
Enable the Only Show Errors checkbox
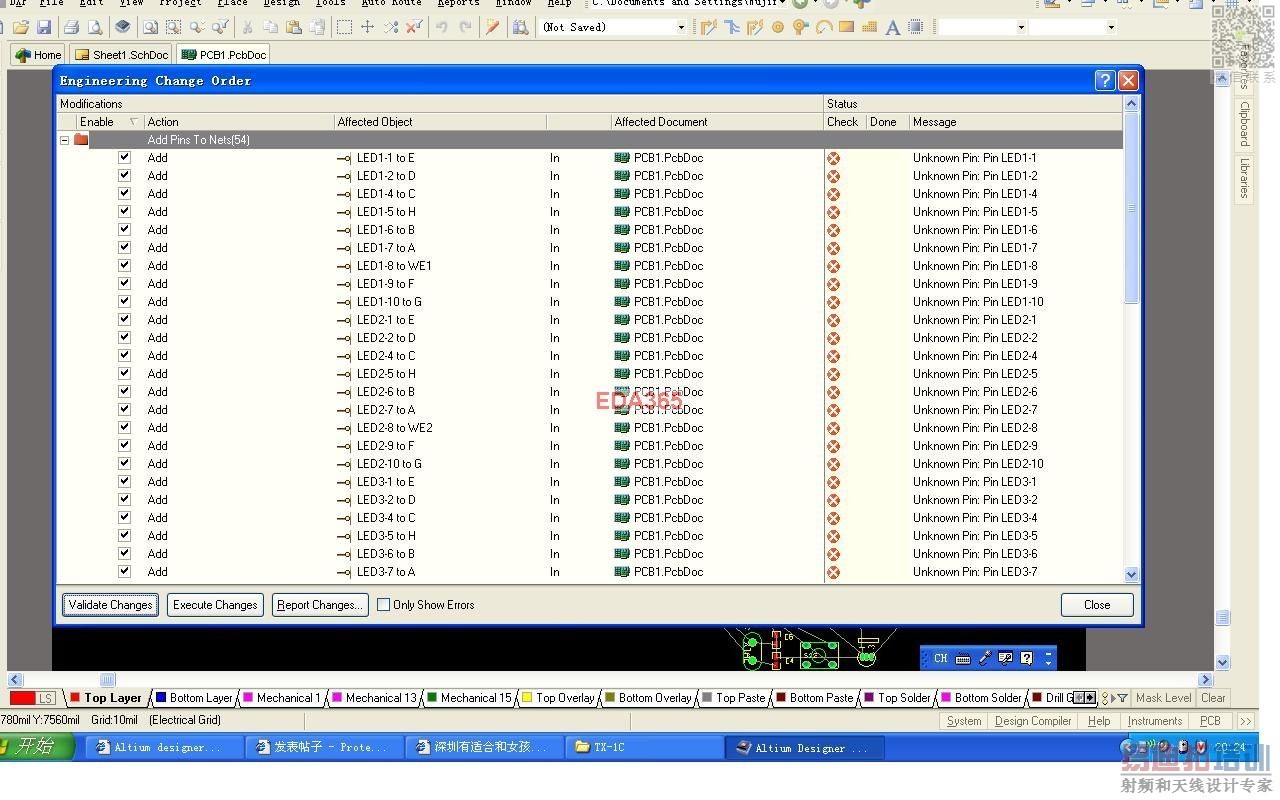[x=383, y=605]
